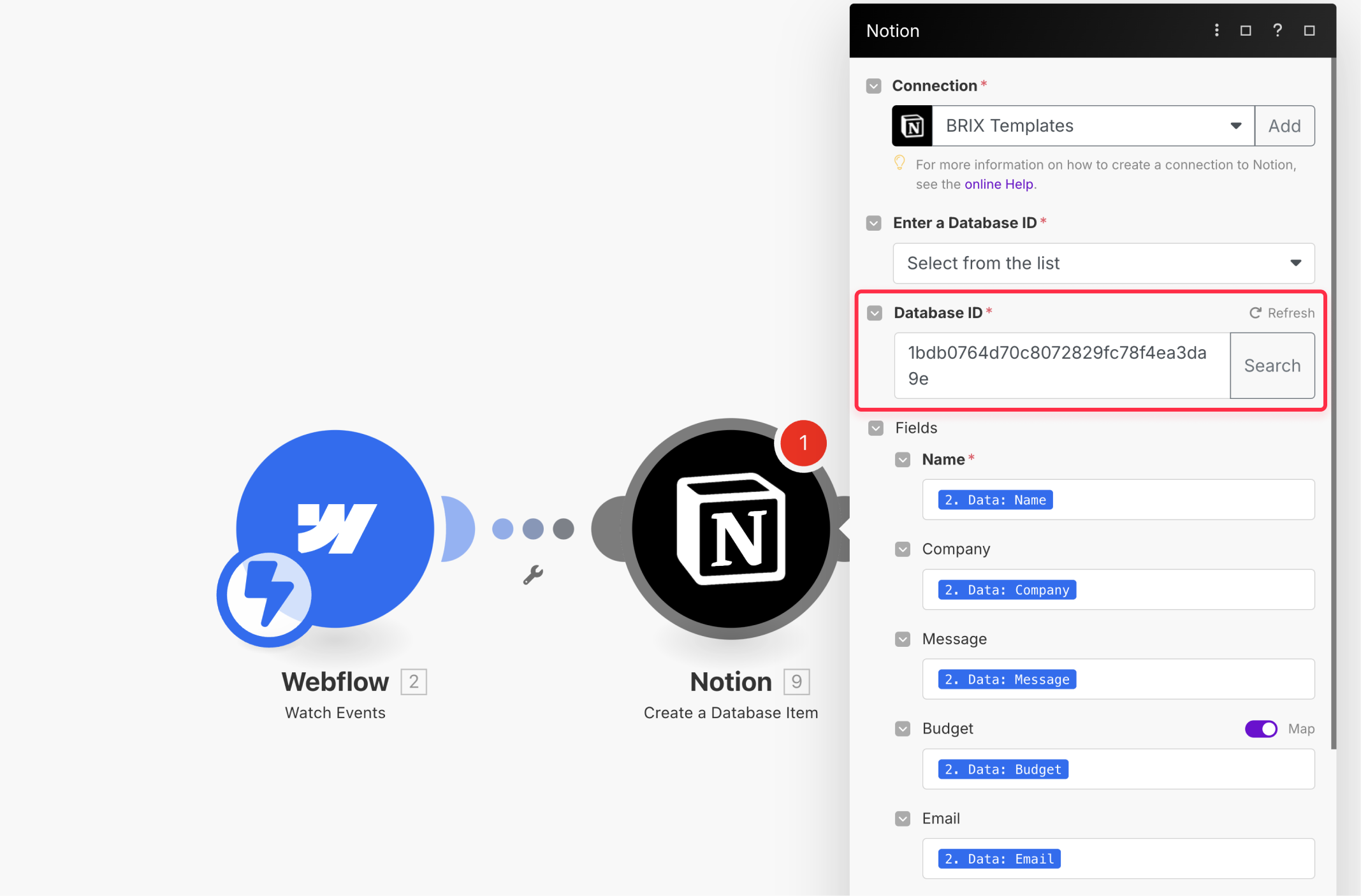Open the Select from the list dropdown
This screenshot has width=1361, height=896.
(x=1103, y=263)
